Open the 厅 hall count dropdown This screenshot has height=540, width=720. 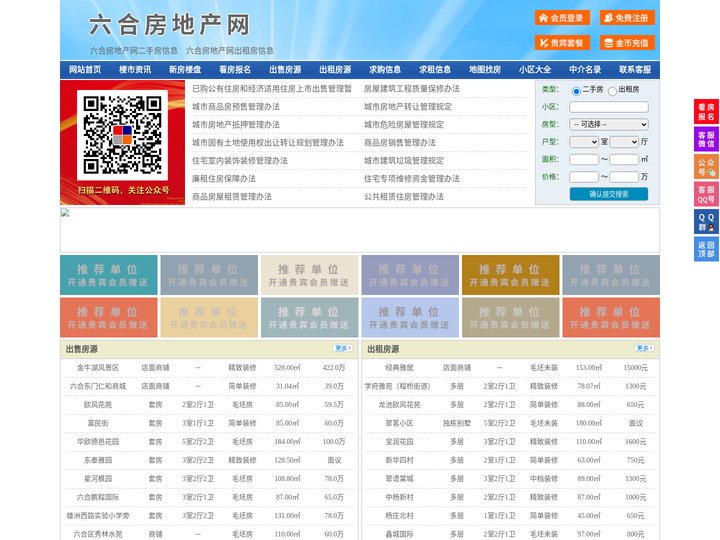point(624,142)
